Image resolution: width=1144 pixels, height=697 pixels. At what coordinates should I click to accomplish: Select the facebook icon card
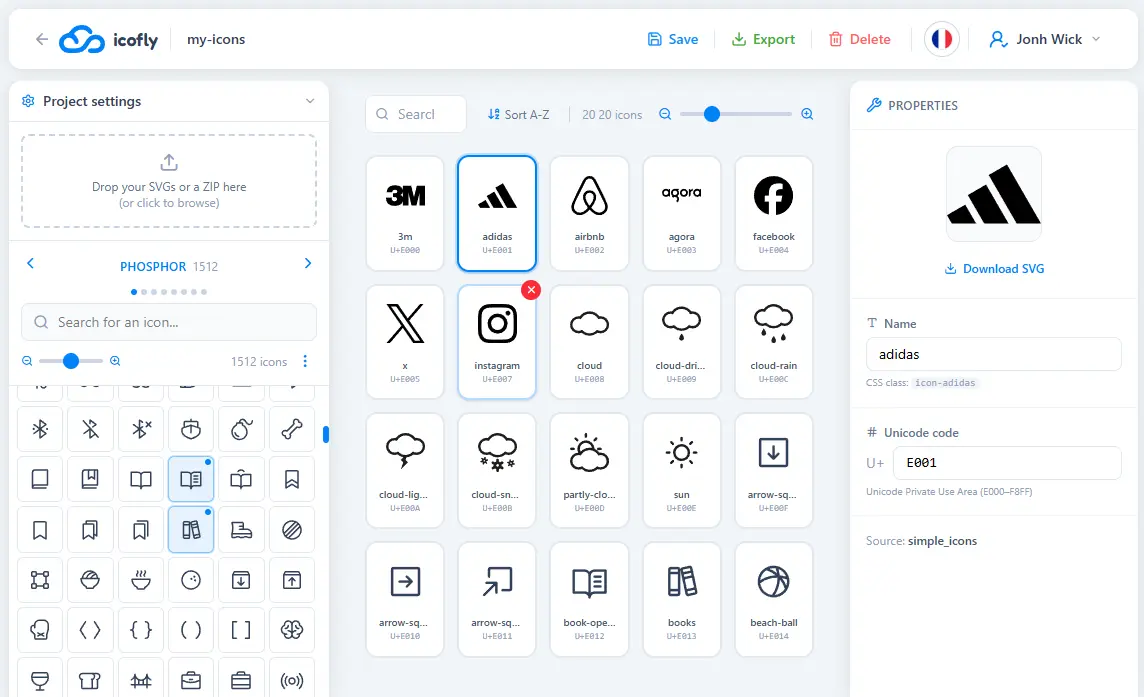point(773,213)
